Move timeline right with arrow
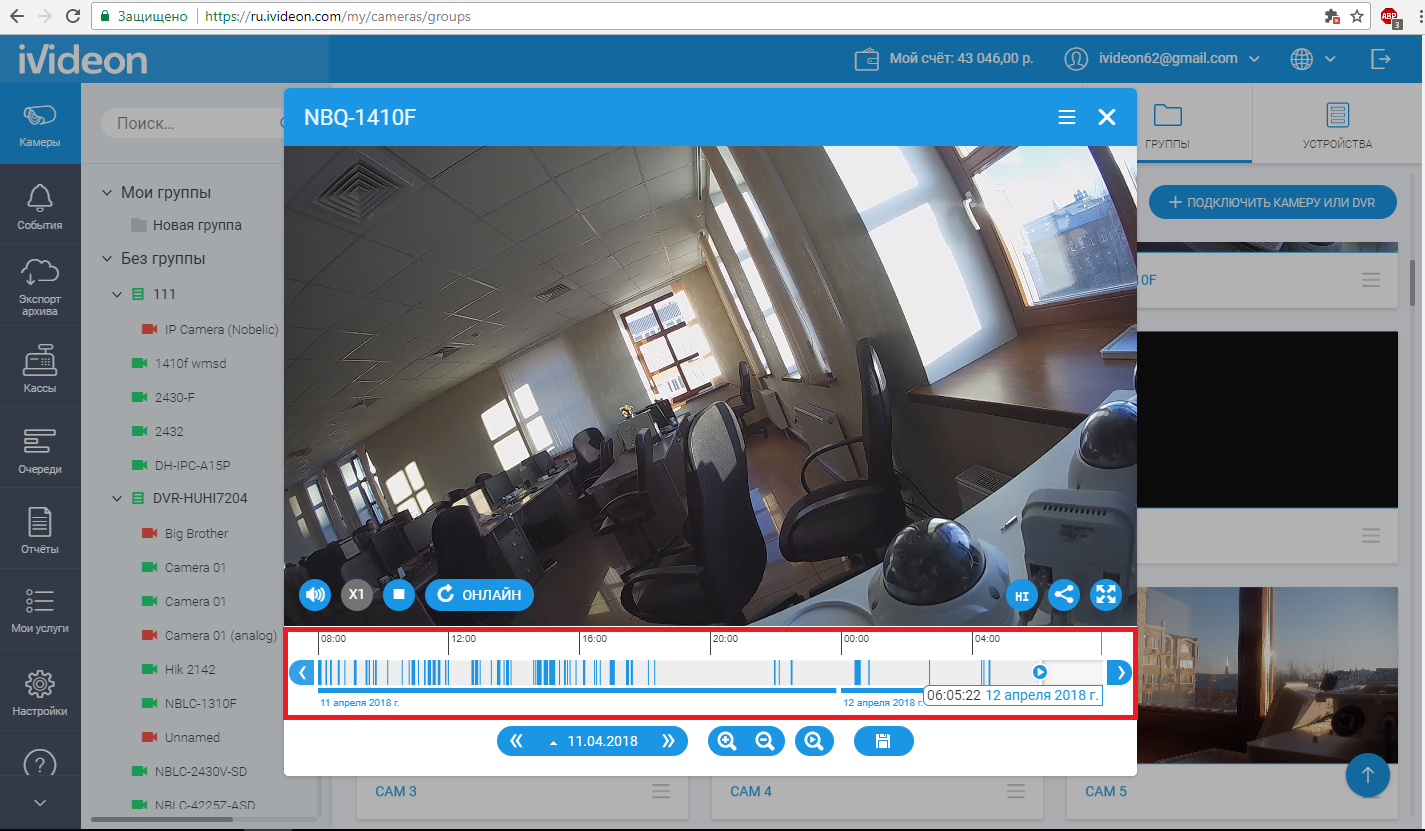1425x831 pixels. [1120, 673]
